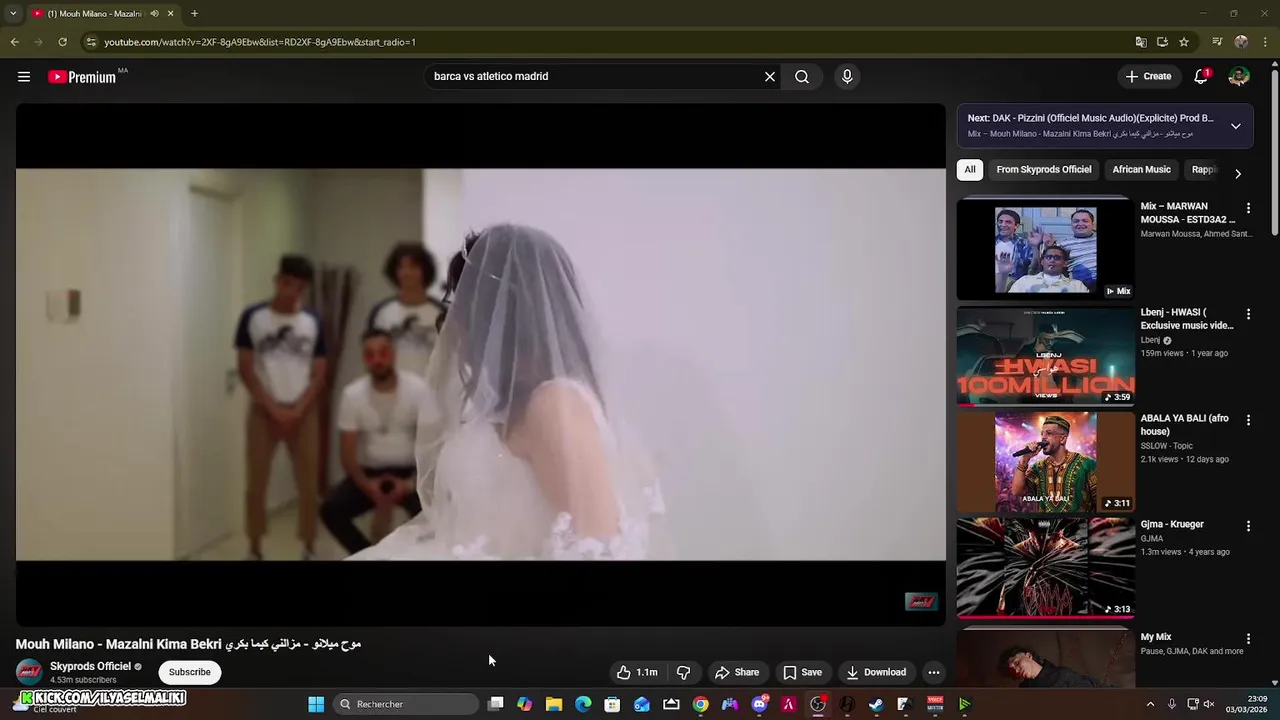The height and width of the screenshot is (720, 1280).
Task: Run search with the magnifier button
Action: coord(802,76)
